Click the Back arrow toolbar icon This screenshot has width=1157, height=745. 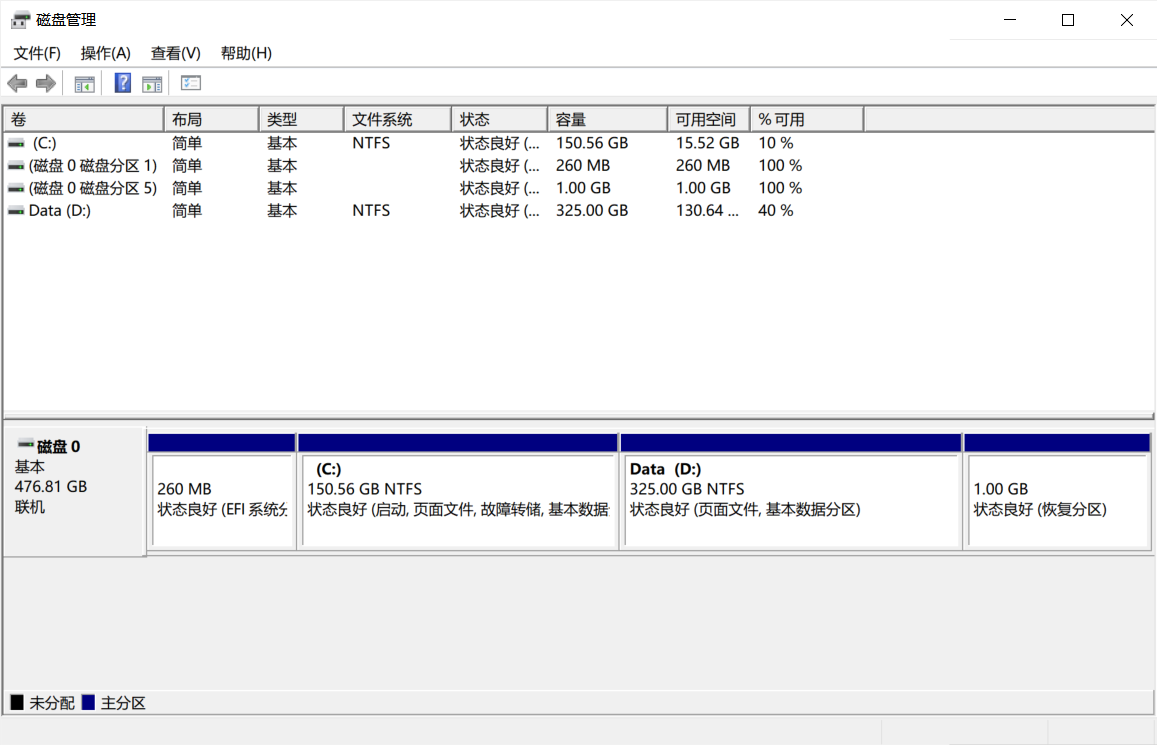[x=17, y=83]
